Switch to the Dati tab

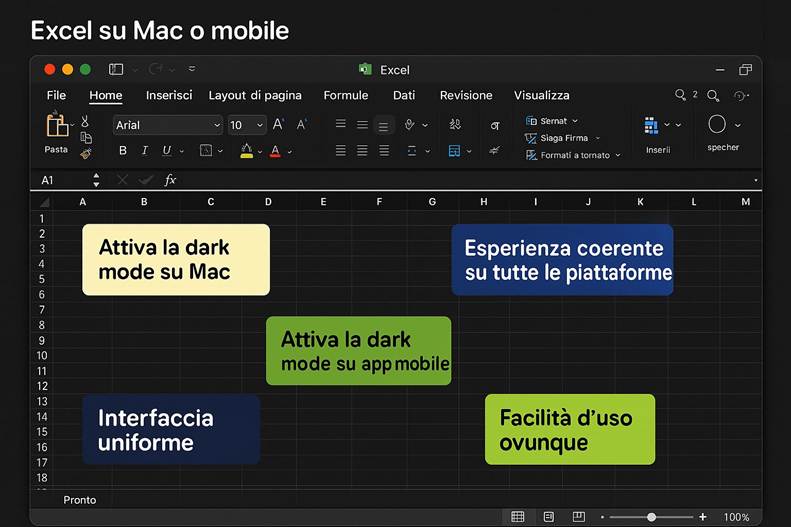(x=404, y=95)
